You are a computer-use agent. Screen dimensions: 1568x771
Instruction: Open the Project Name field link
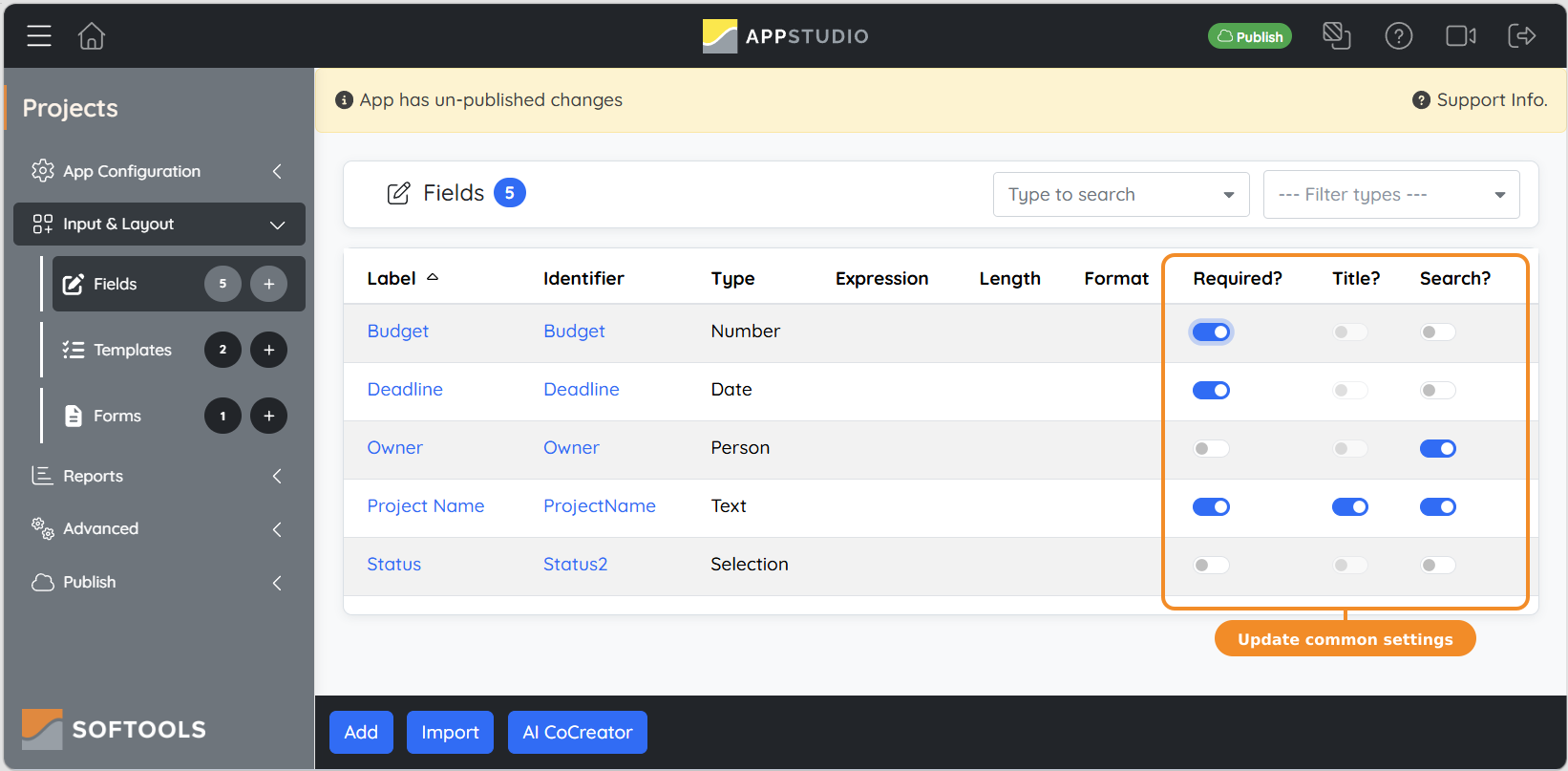[x=426, y=506]
